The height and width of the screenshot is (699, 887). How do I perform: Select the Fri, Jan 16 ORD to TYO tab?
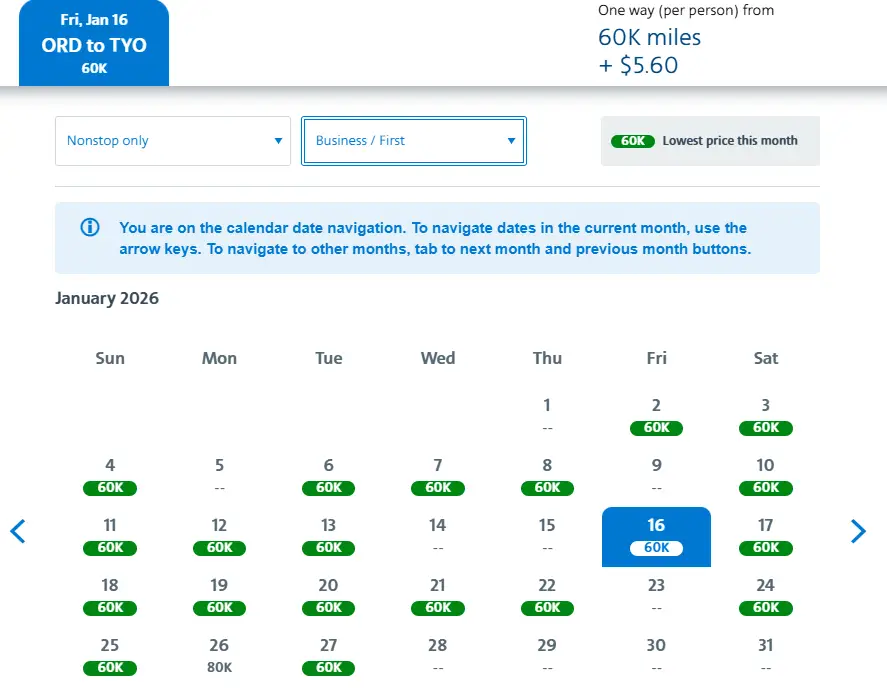pyautogui.click(x=94, y=44)
